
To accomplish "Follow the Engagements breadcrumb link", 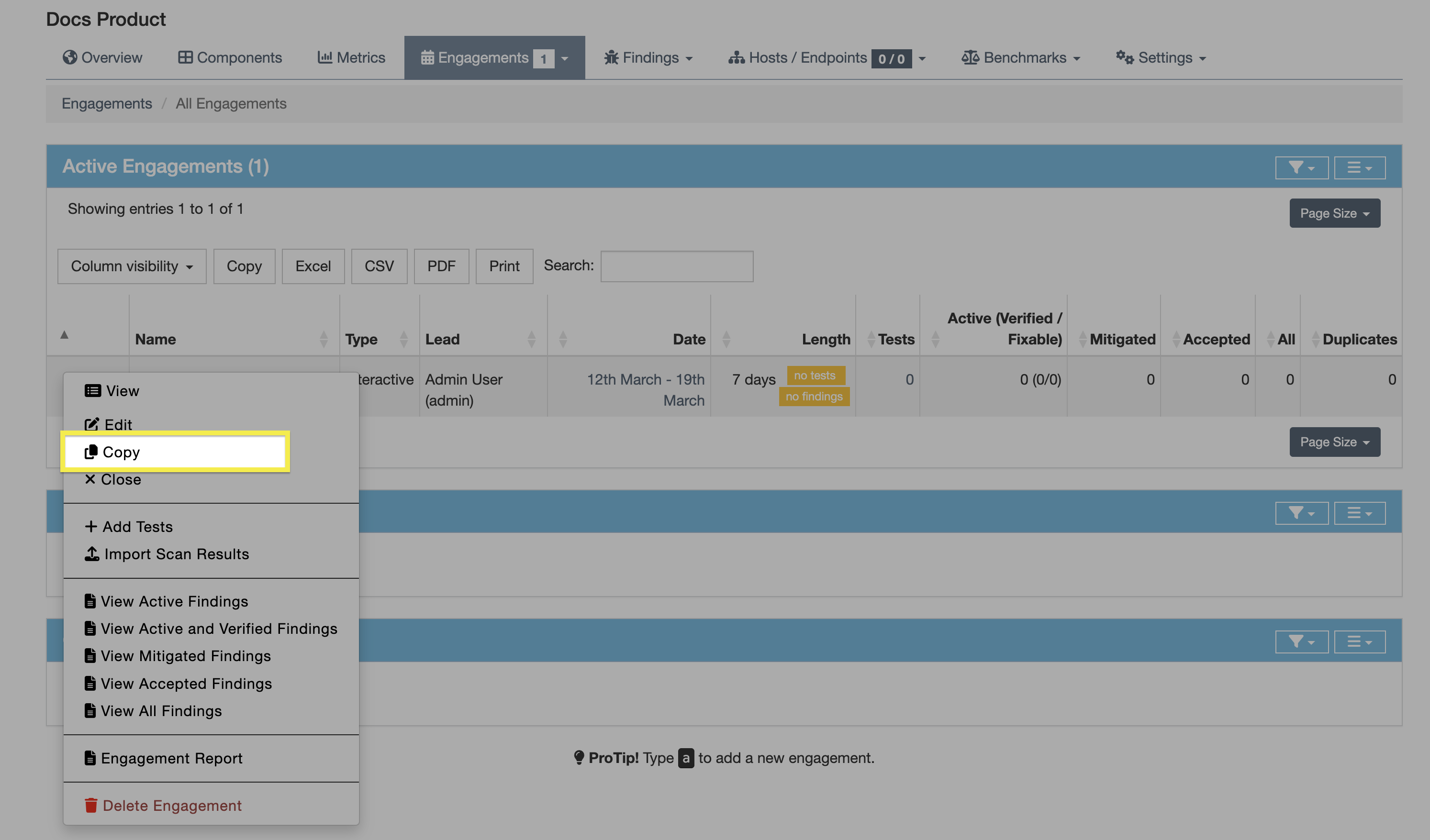I will pyautogui.click(x=107, y=103).
